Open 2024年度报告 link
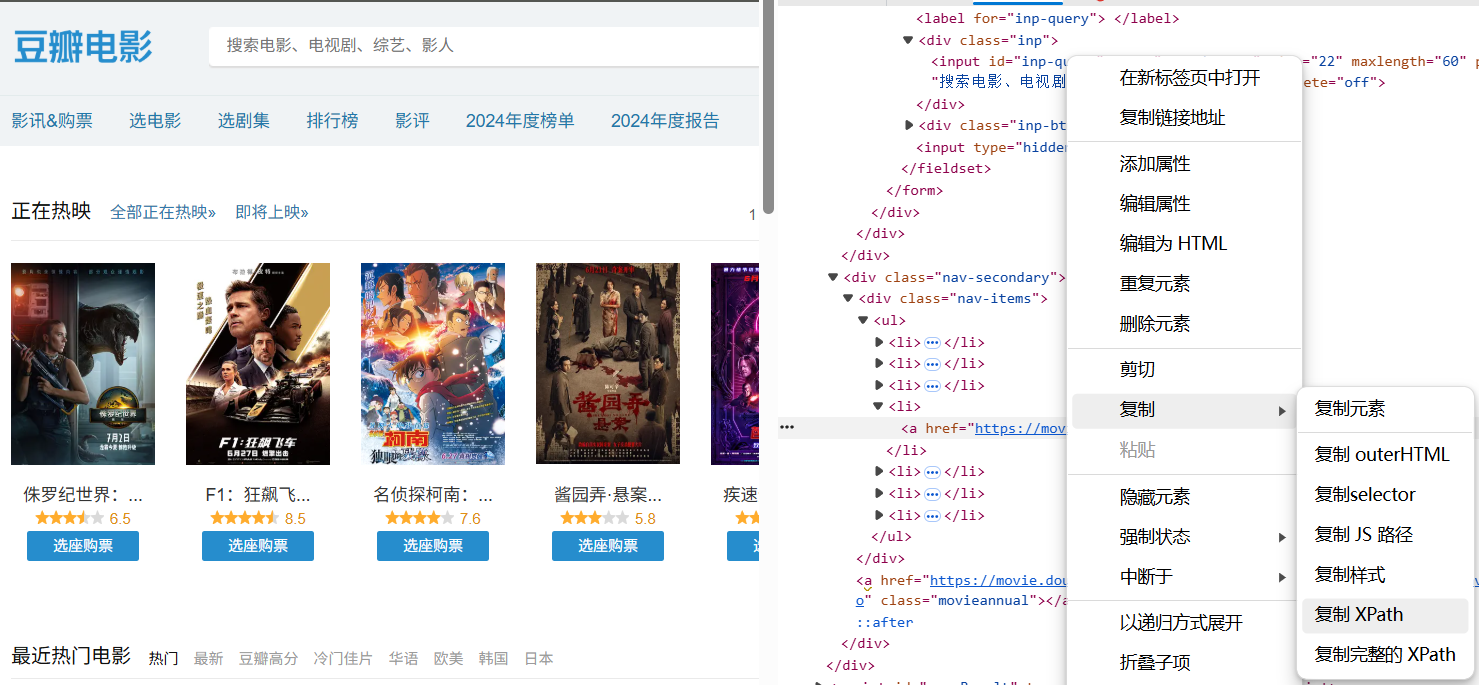The image size is (1479, 685). click(665, 121)
